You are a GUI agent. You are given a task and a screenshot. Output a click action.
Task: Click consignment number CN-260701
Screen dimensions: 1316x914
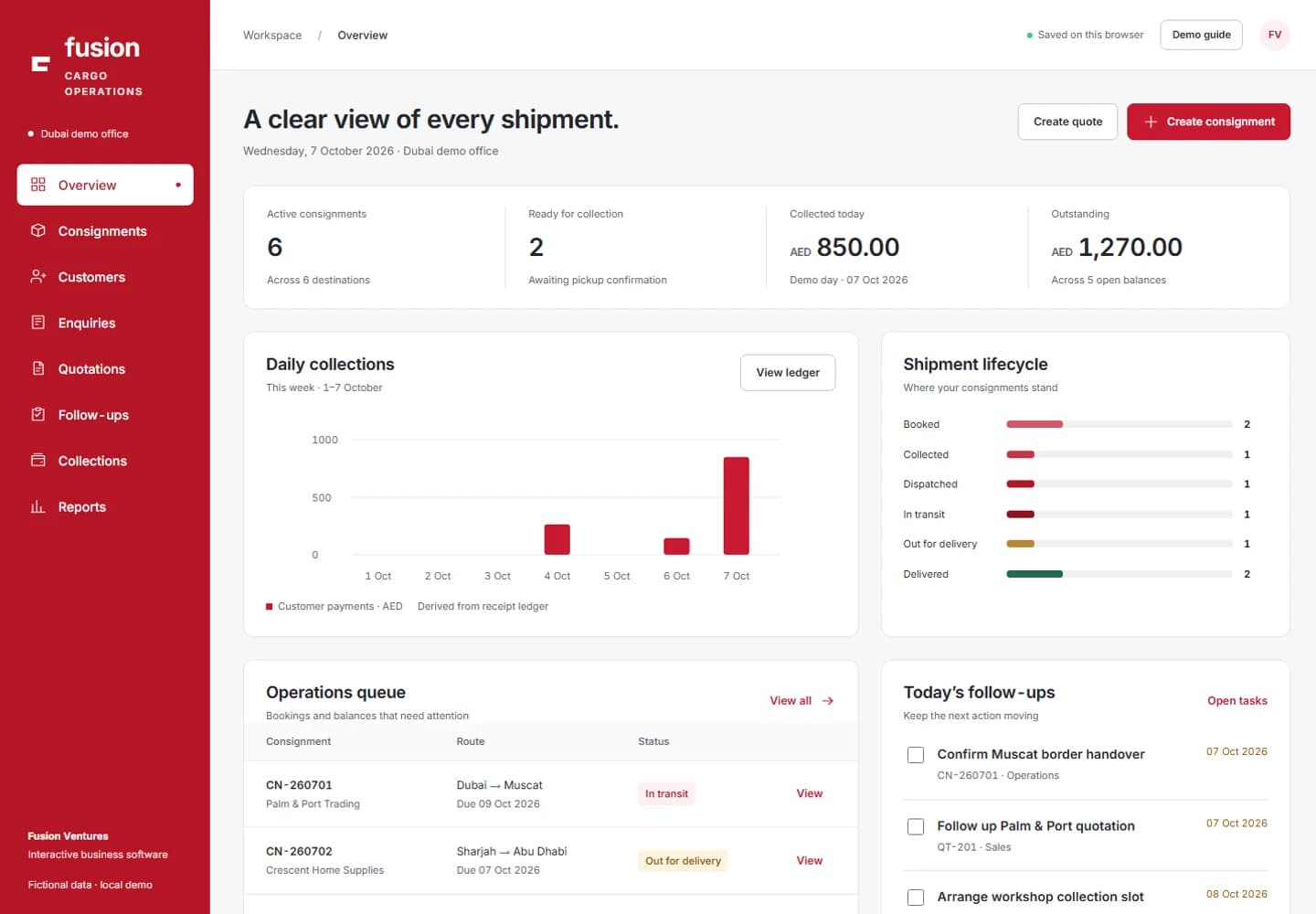tap(299, 785)
